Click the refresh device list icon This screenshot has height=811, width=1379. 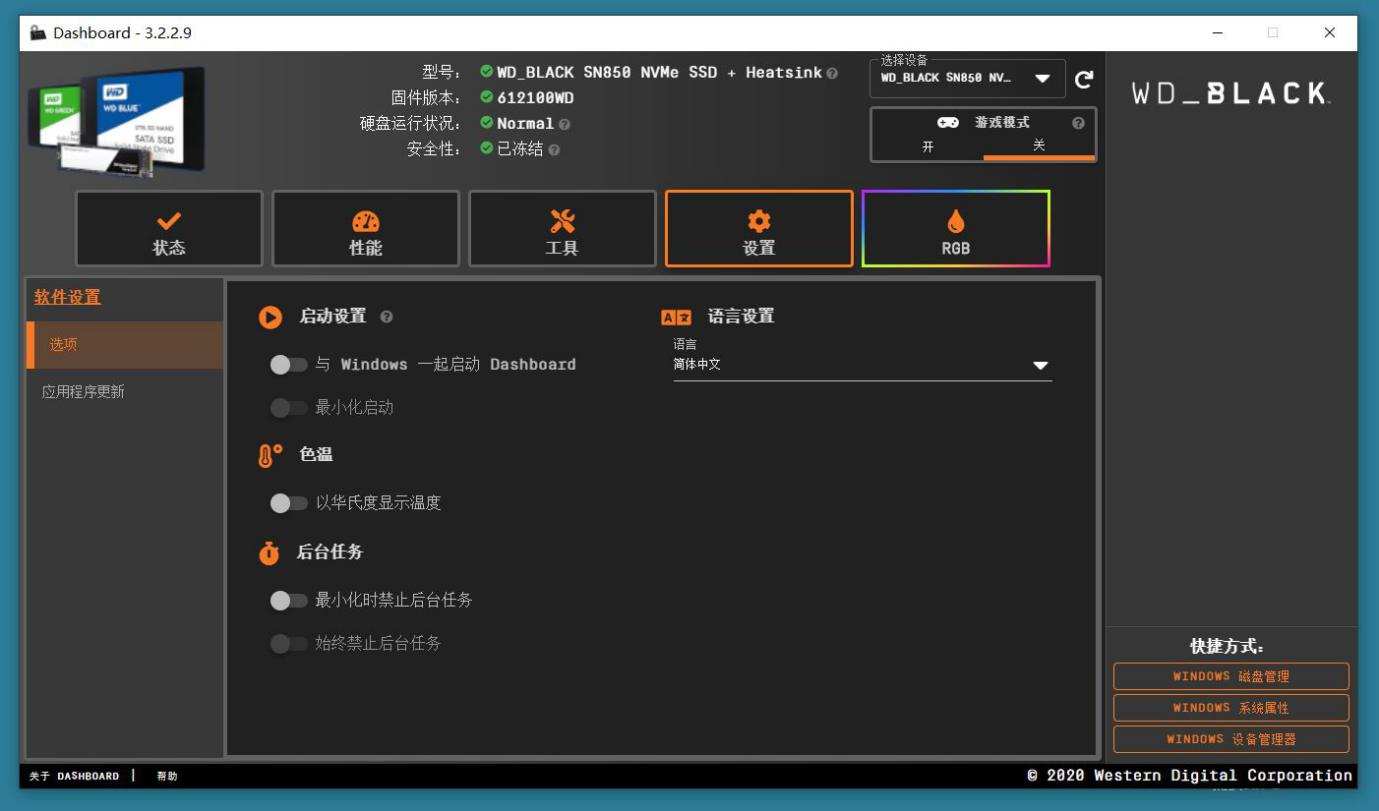(1083, 79)
